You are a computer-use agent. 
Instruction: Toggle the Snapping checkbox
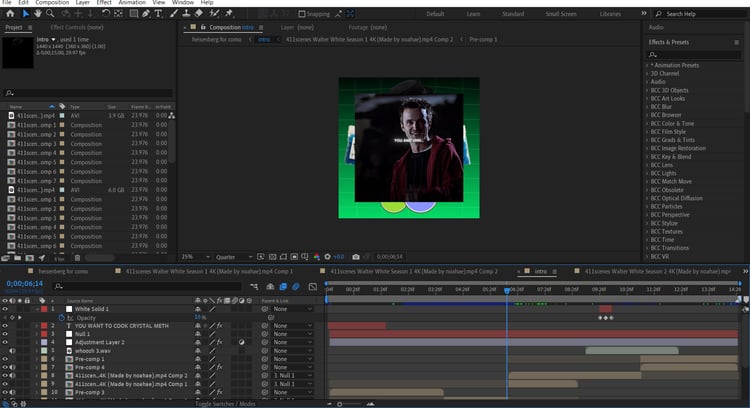tap(302, 14)
